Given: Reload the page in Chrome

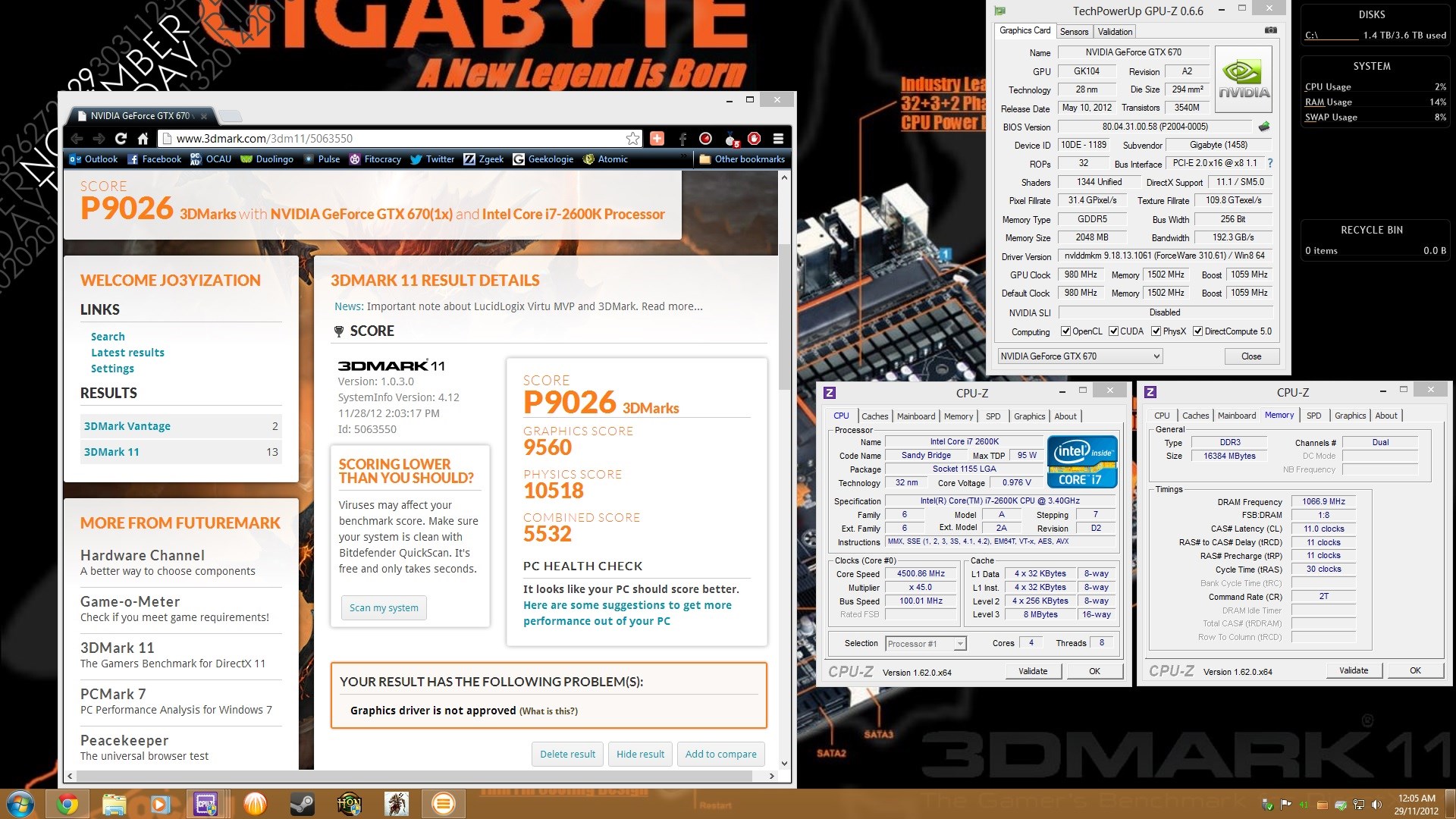Looking at the screenshot, I should [x=121, y=139].
